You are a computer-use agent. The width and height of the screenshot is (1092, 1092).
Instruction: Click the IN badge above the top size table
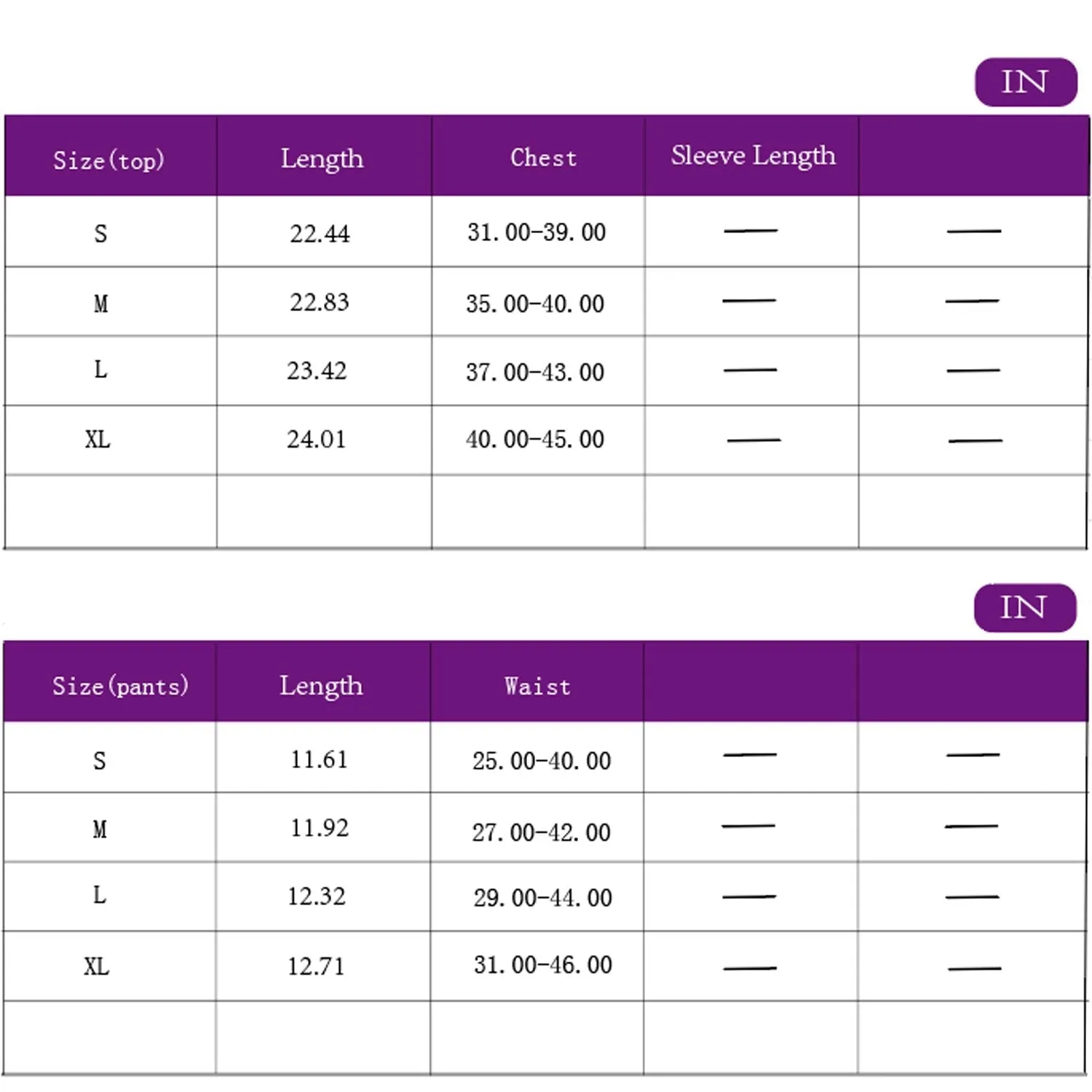1025,82
